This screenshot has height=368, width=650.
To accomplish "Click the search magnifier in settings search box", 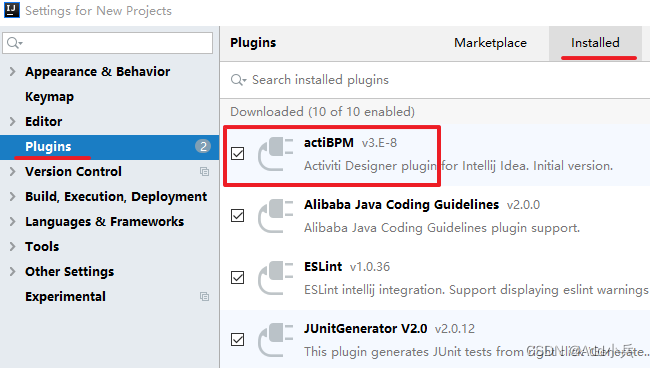I will click(14, 43).
